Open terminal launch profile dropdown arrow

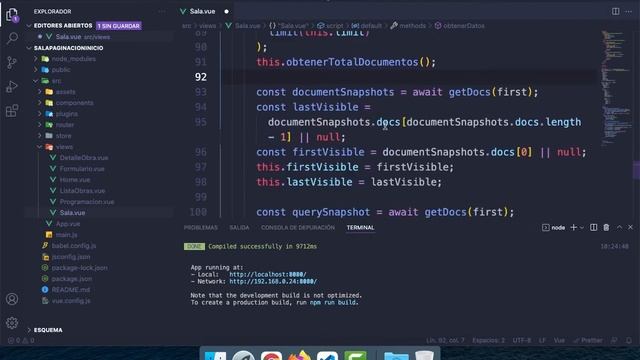pos(582,227)
